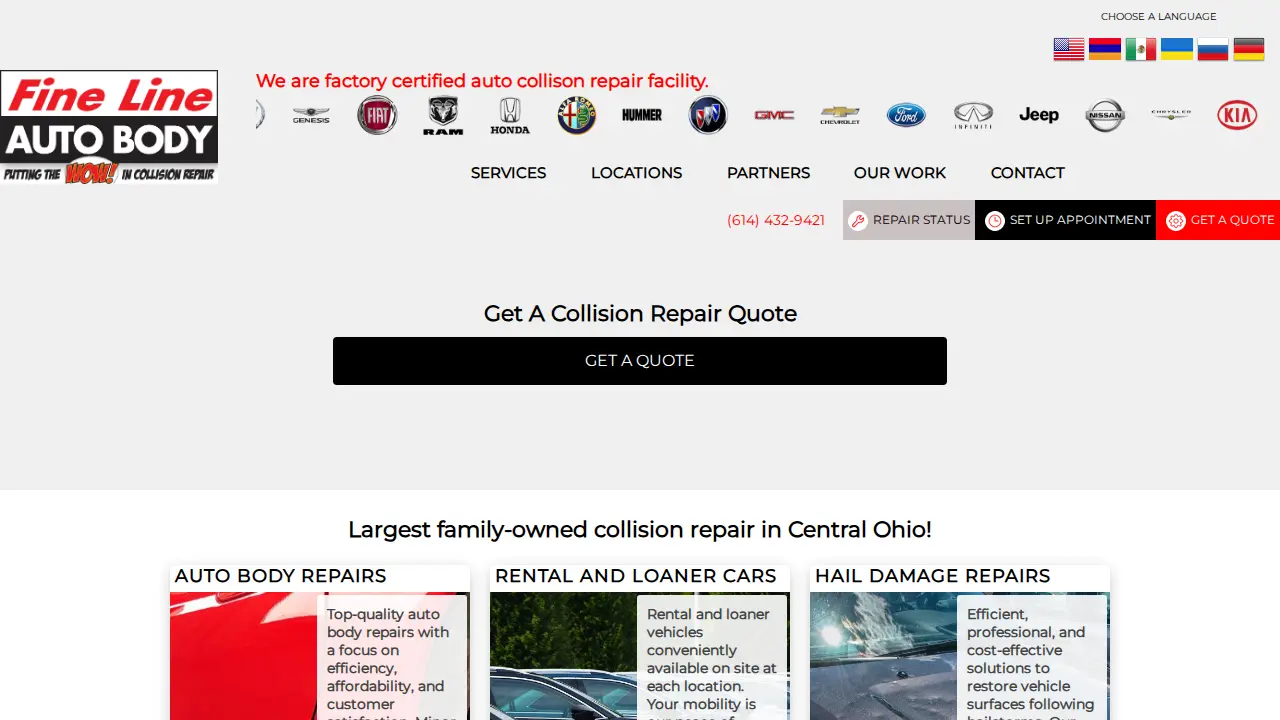Go to the Partners page
This screenshot has width=1280, height=720.
point(768,173)
